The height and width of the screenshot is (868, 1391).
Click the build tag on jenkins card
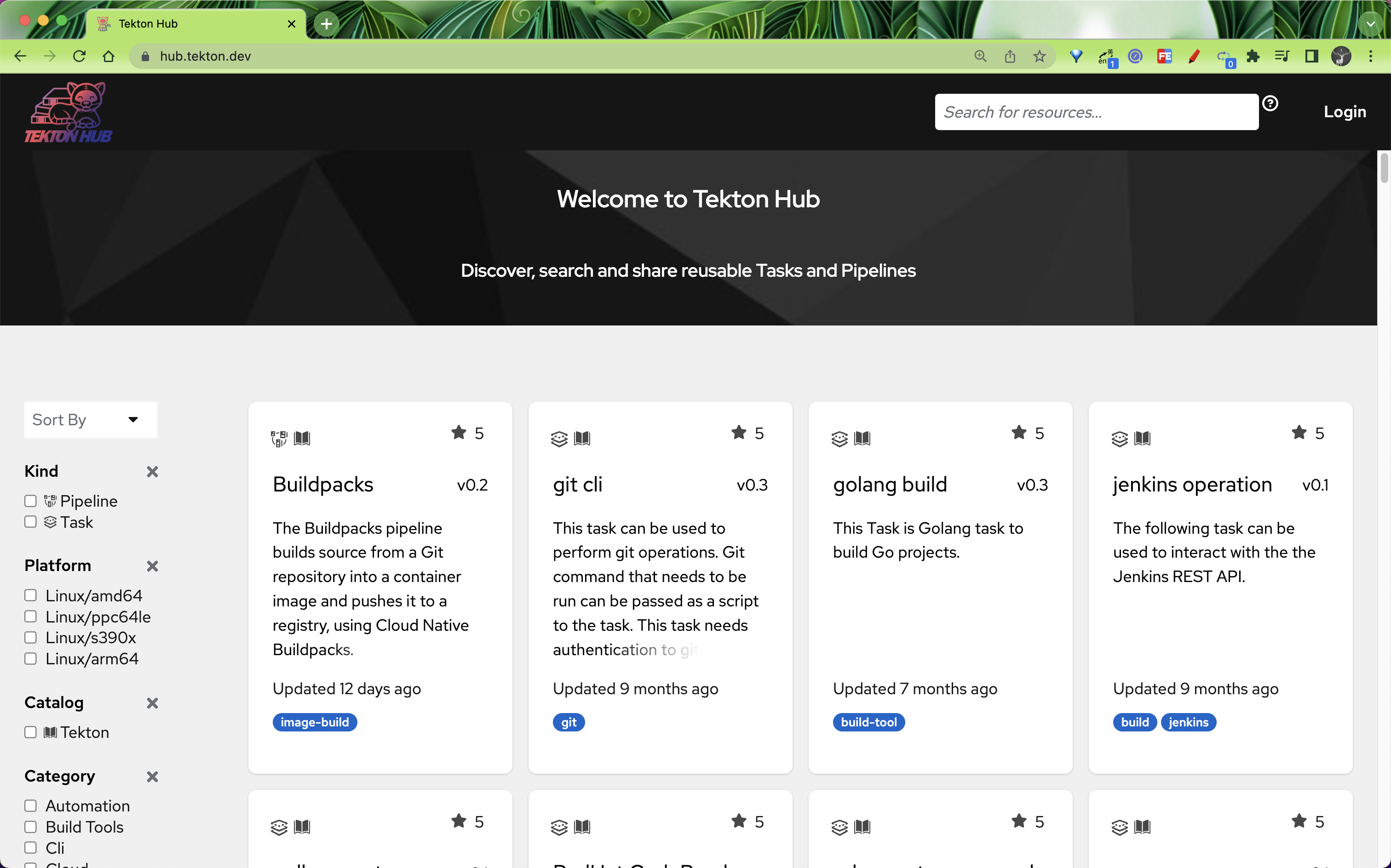pos(1135,722)
